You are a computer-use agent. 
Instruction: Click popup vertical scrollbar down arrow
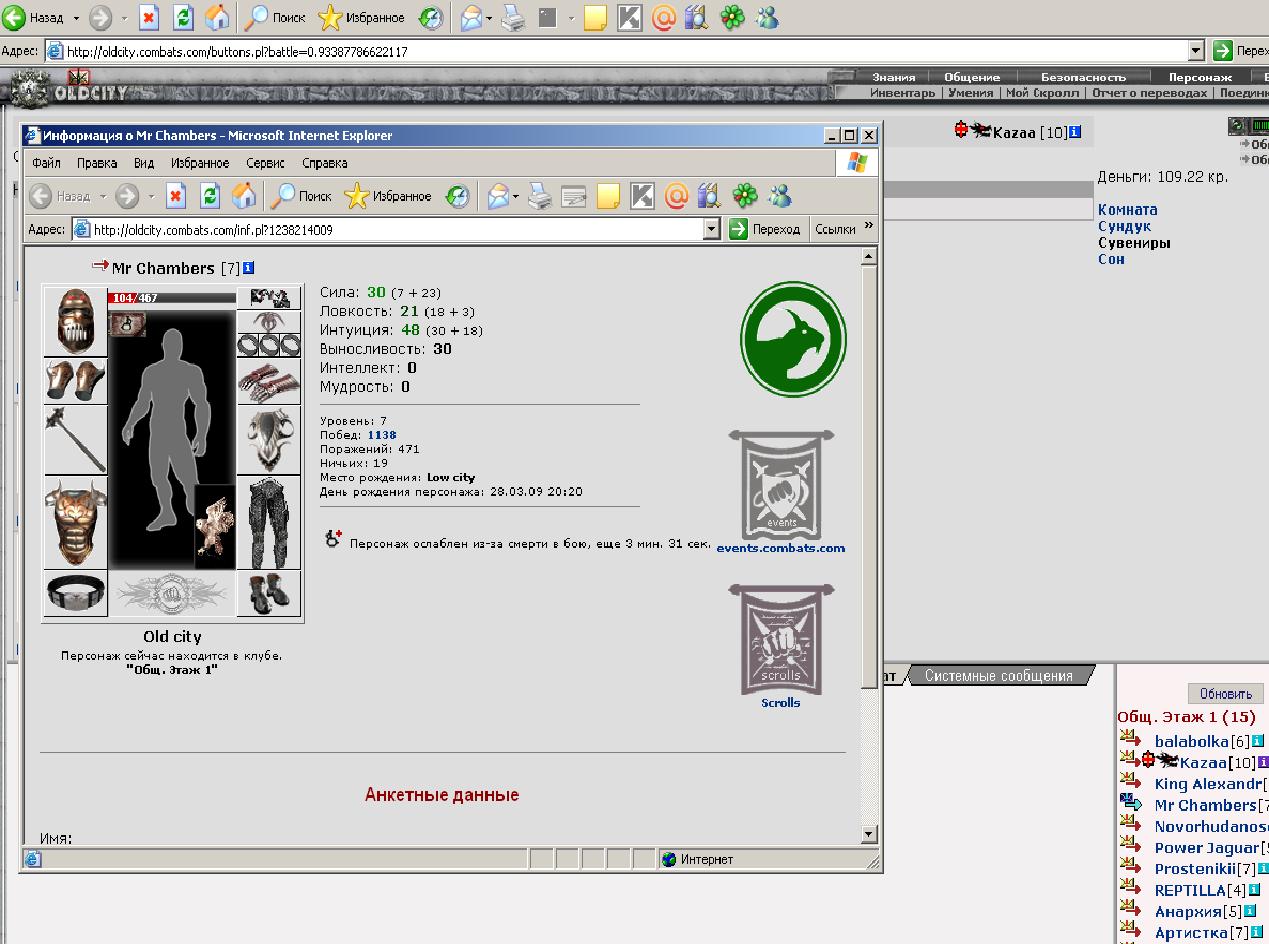click(868, 833)
